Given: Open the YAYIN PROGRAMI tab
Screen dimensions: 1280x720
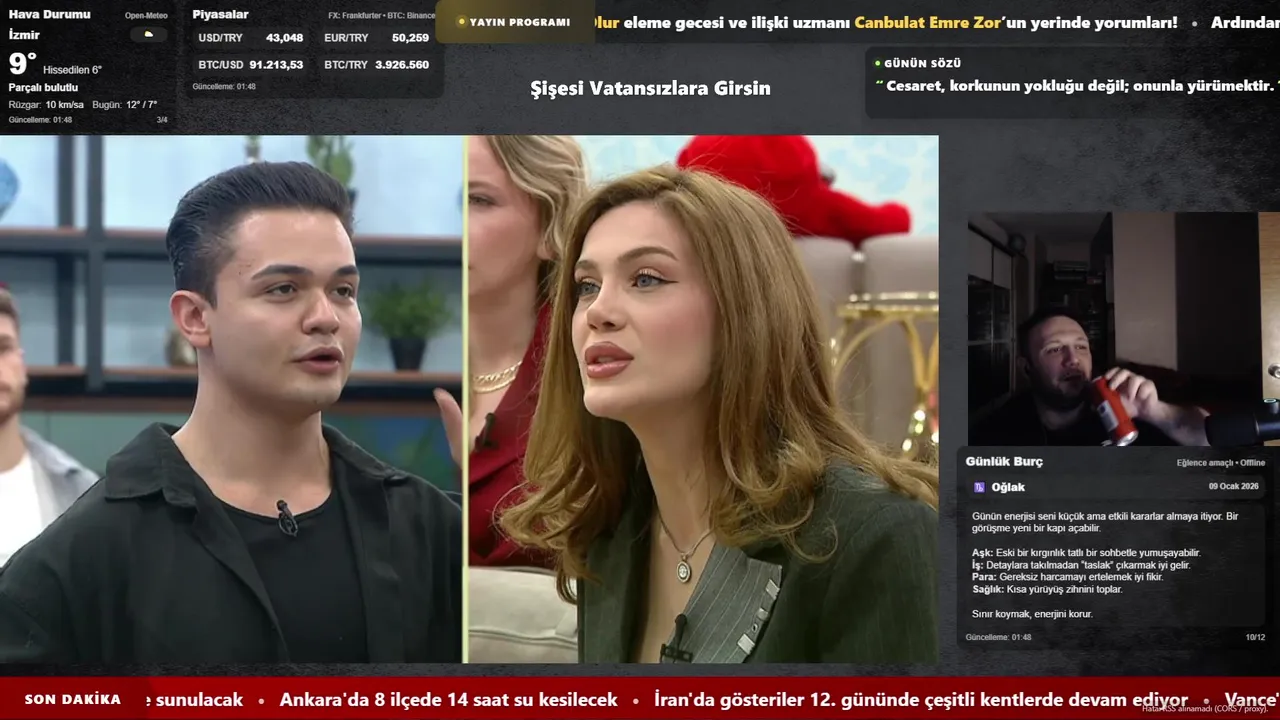Looking at the screenshot, I should (513, 22).
